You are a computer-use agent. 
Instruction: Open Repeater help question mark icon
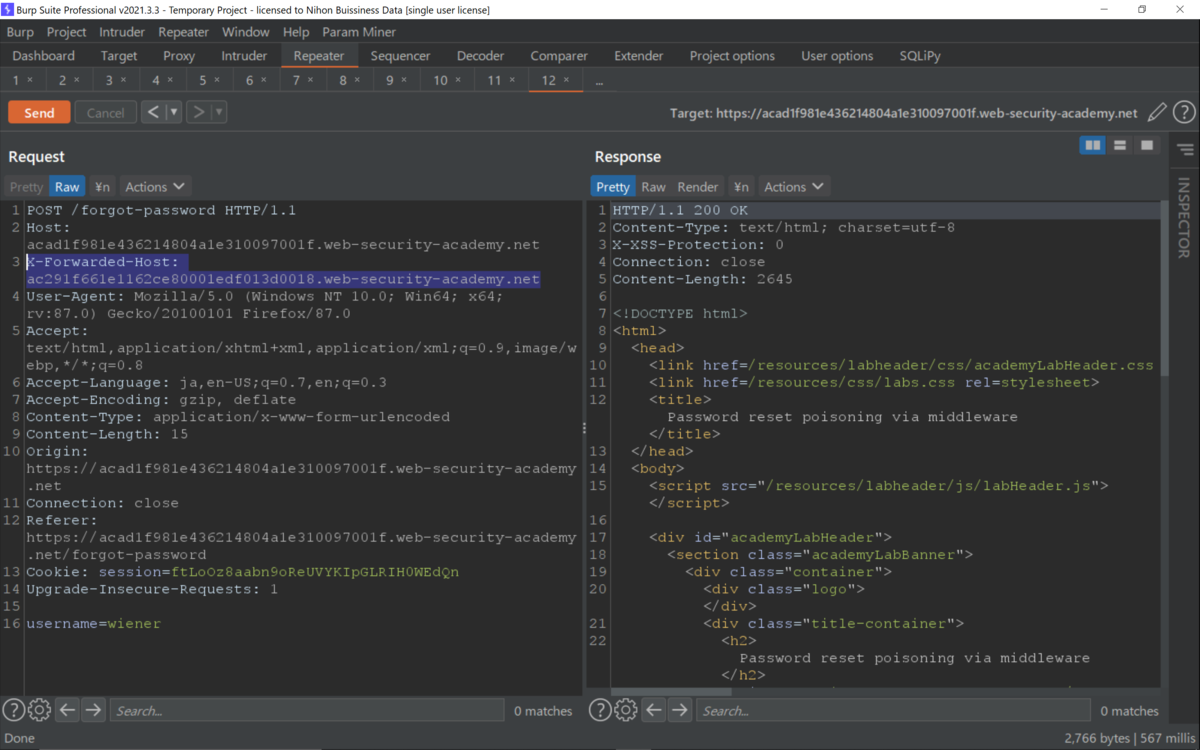[1184, 113]
